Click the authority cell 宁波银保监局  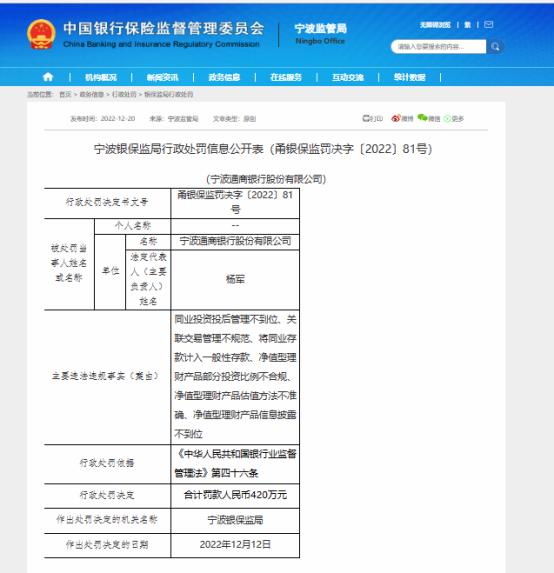[x=235, y=520]
